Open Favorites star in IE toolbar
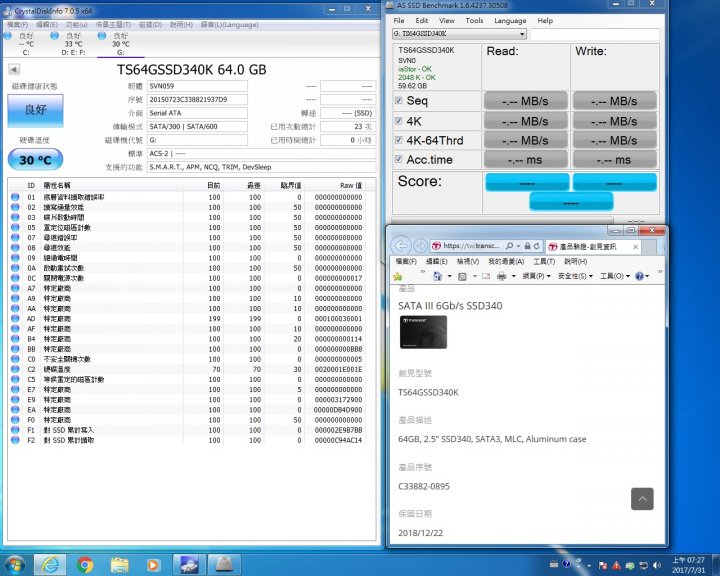This screenshot has width=720, height=576. pyautogui.click(x=398, y=276)
